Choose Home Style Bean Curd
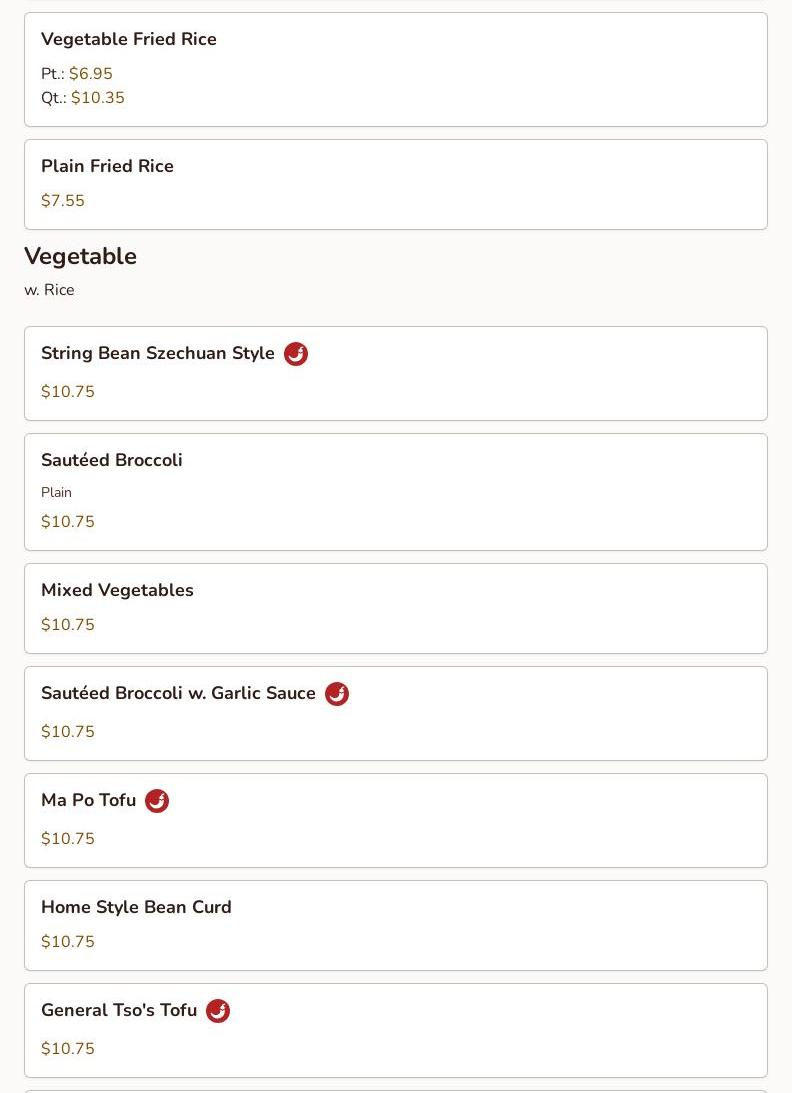 click(x=396, y=926)
